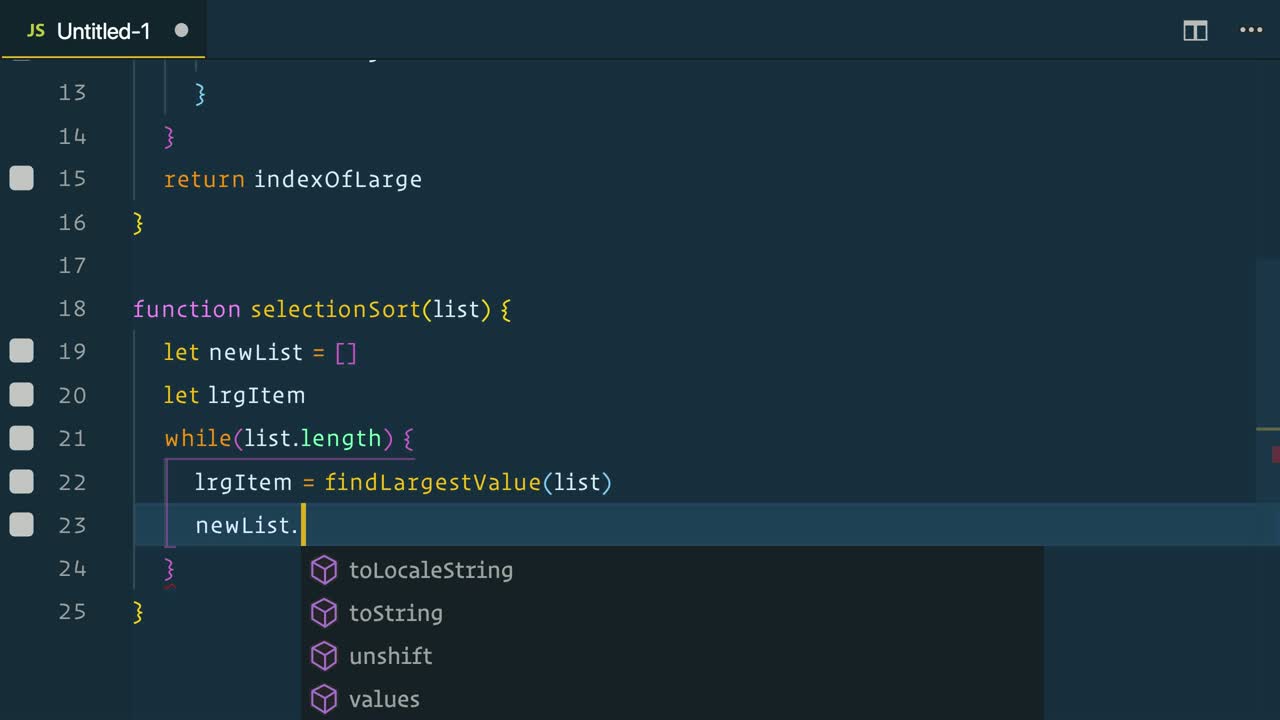Click the JavaScript language icon on the tab

pos(35,31)
